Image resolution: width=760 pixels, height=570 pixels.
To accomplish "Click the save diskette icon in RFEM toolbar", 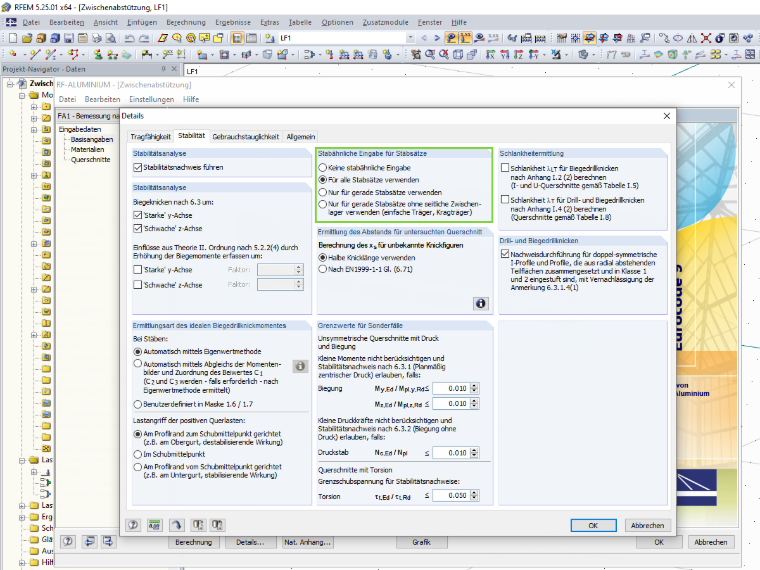I will tap(69, 38).
